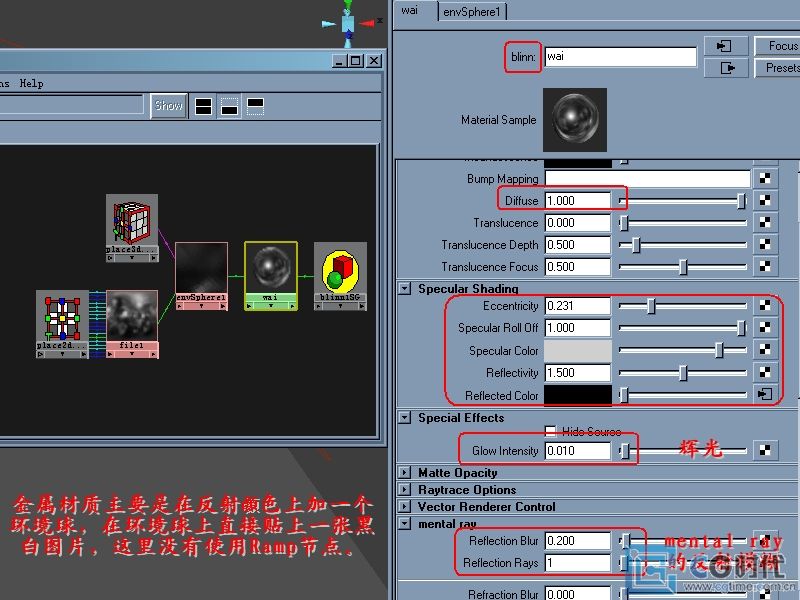Viewport: 800px width, 600px height.
Task: Click the go-to-output-connection arrow icon
Action: click(x=726, y=68)
